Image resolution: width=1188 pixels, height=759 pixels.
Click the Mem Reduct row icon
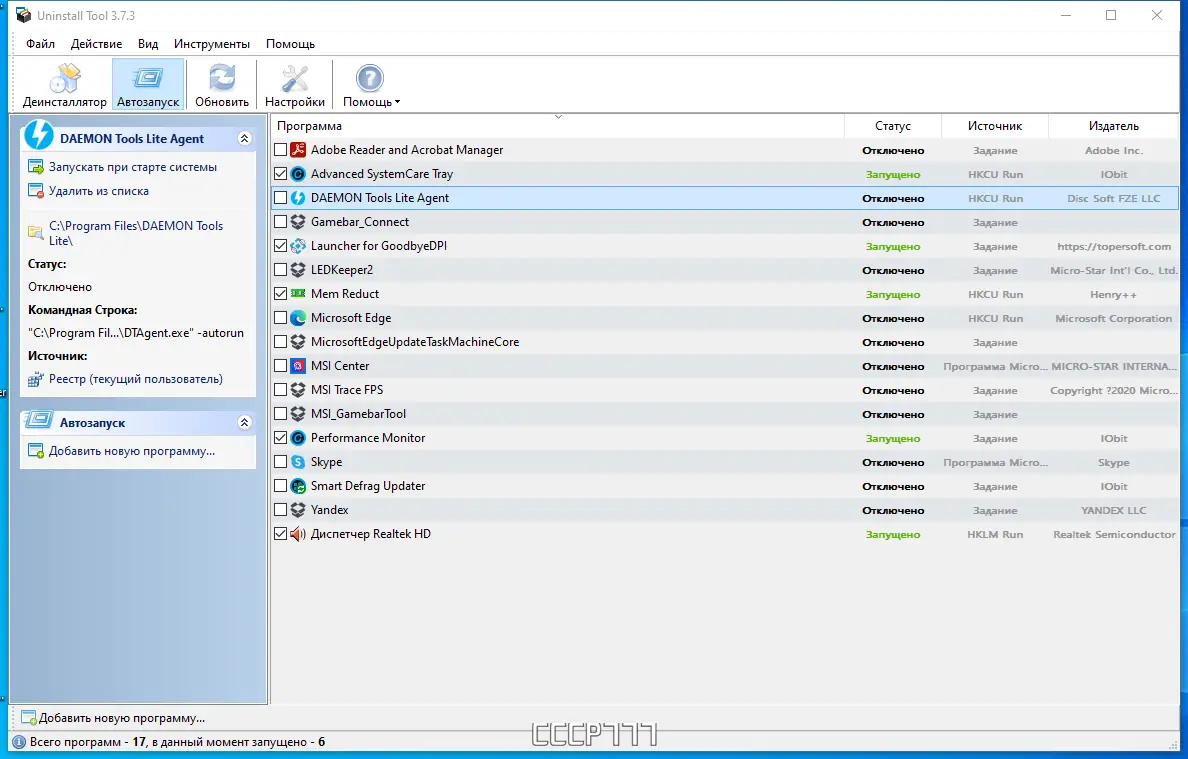(x=298, y=294)
